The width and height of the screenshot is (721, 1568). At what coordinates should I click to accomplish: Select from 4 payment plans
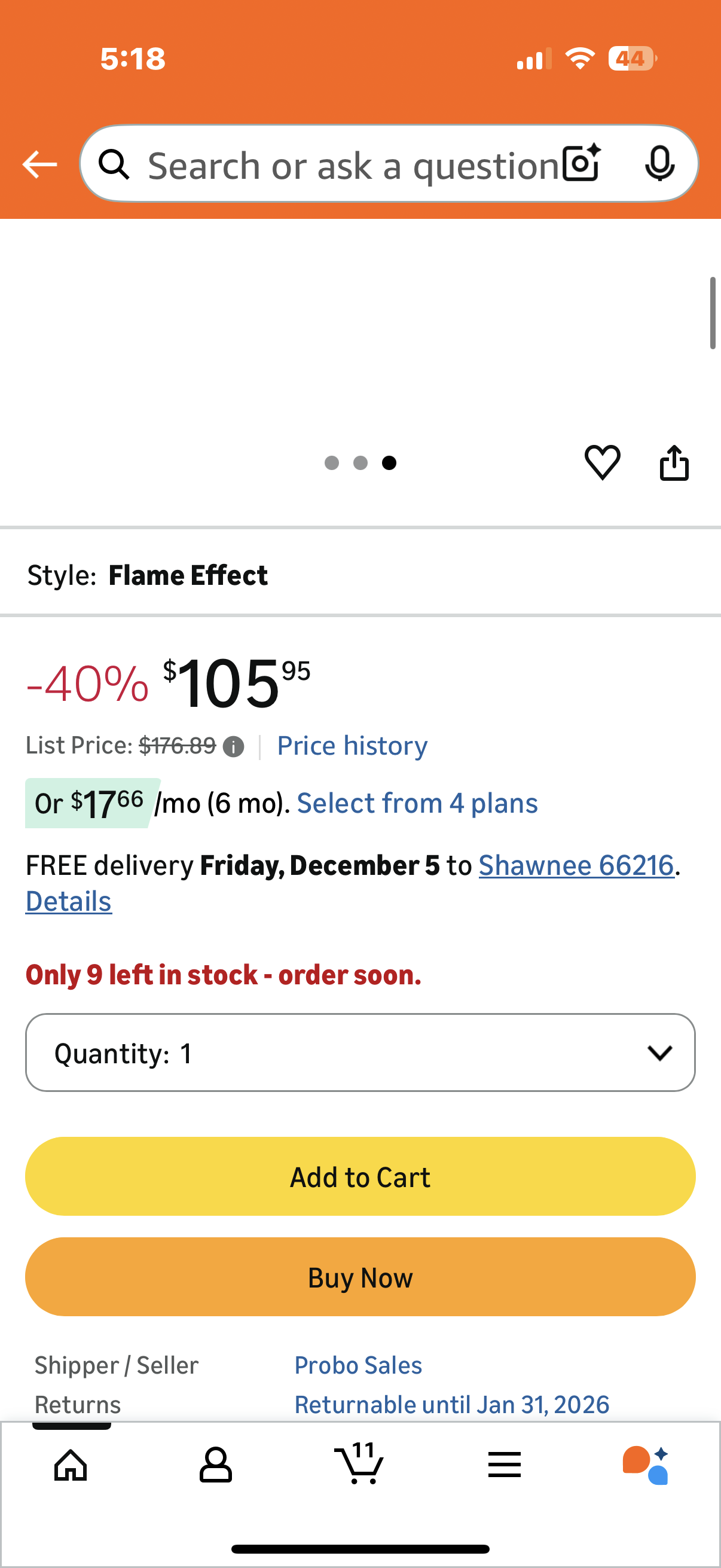point(417,803)
